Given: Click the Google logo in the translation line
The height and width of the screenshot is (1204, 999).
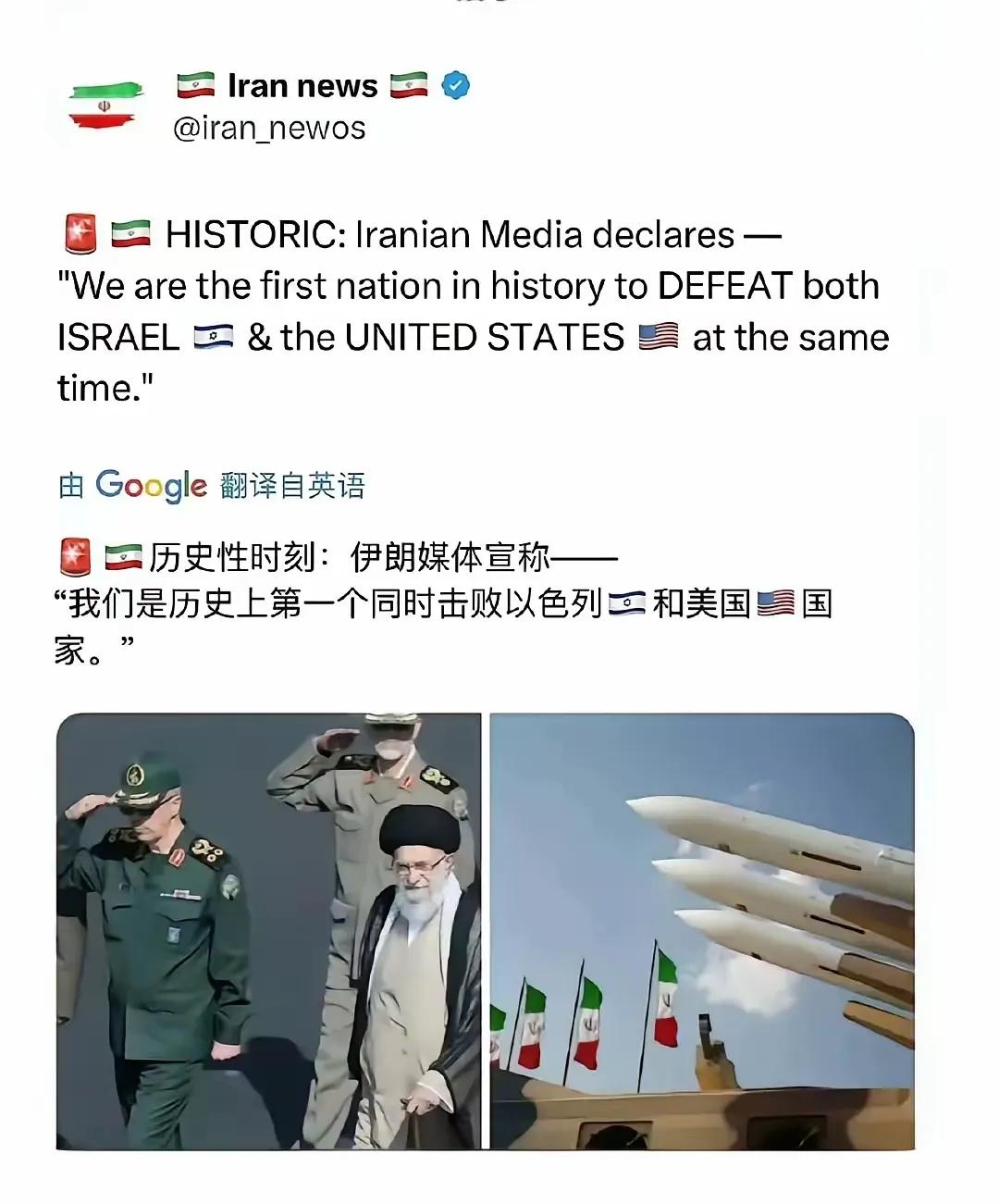Looking at the screenshot, I should tap(152, 485).
